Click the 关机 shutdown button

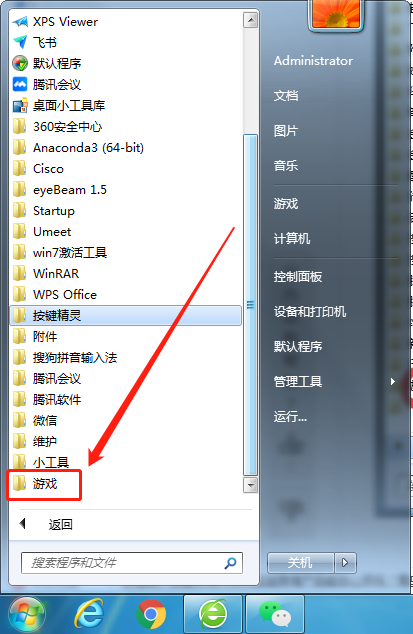[x=300, y=562]
